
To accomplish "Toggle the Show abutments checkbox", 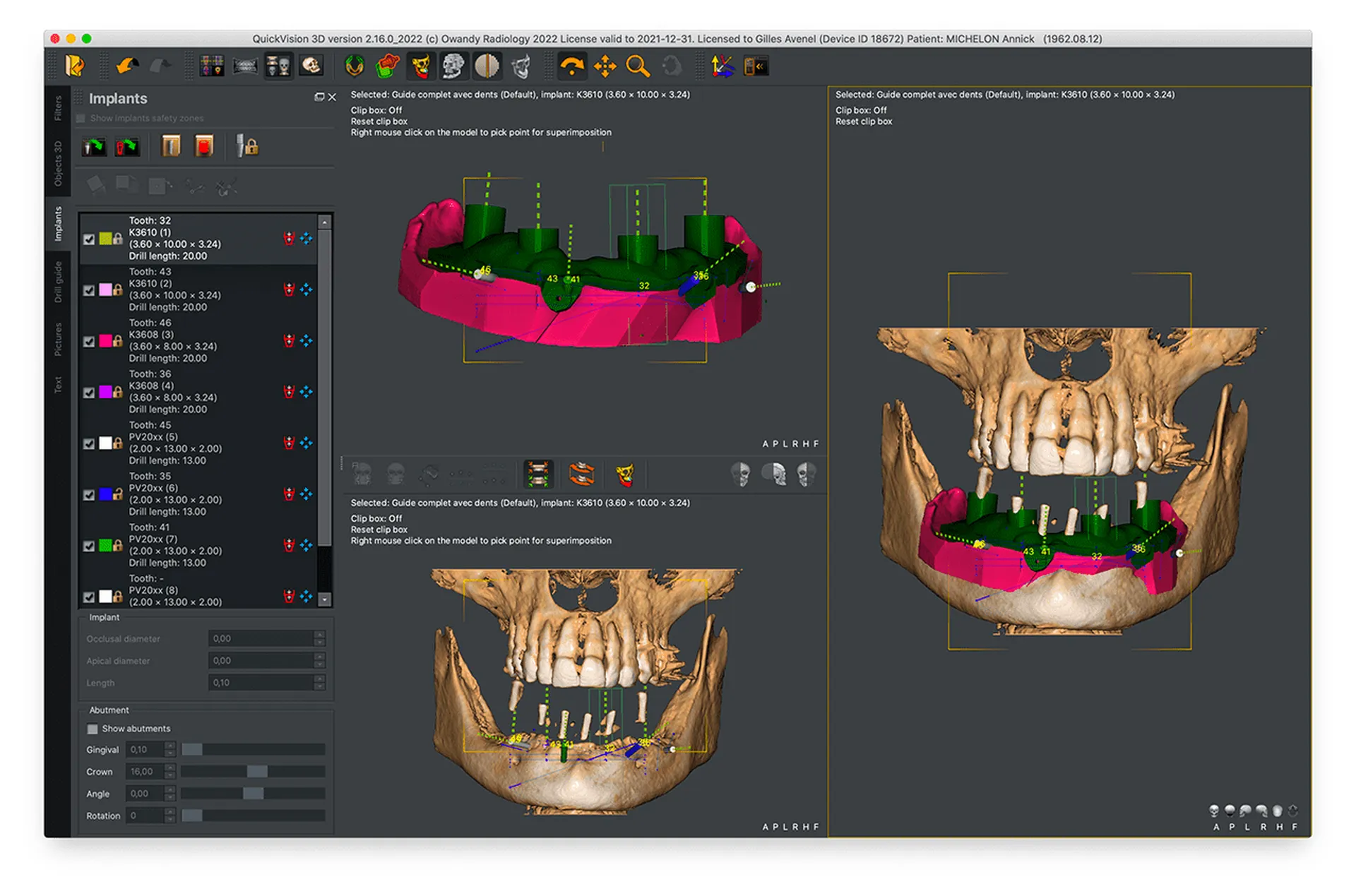I will pyautogui.click(x=93, y=729).
